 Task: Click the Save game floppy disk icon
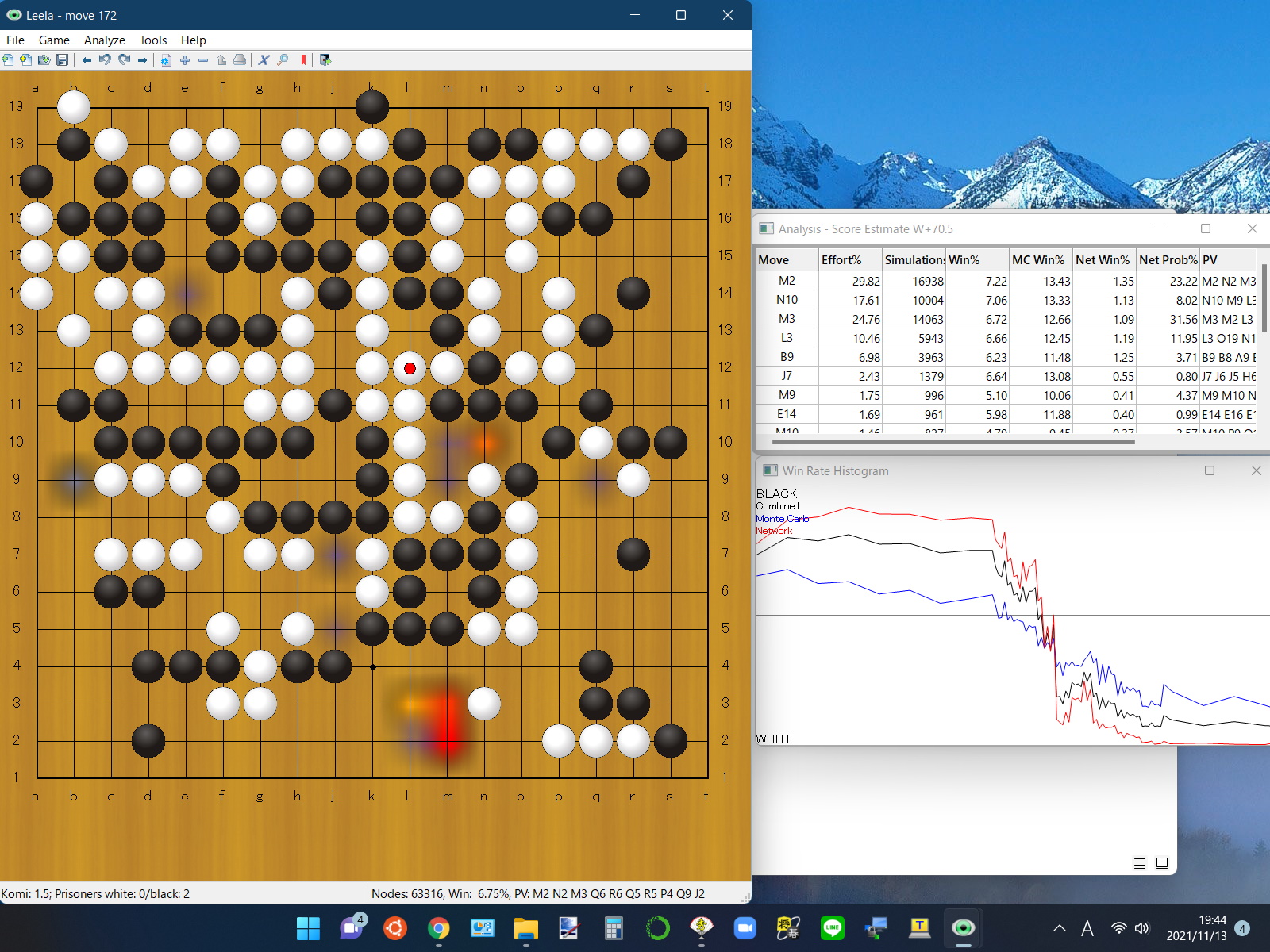63,60
